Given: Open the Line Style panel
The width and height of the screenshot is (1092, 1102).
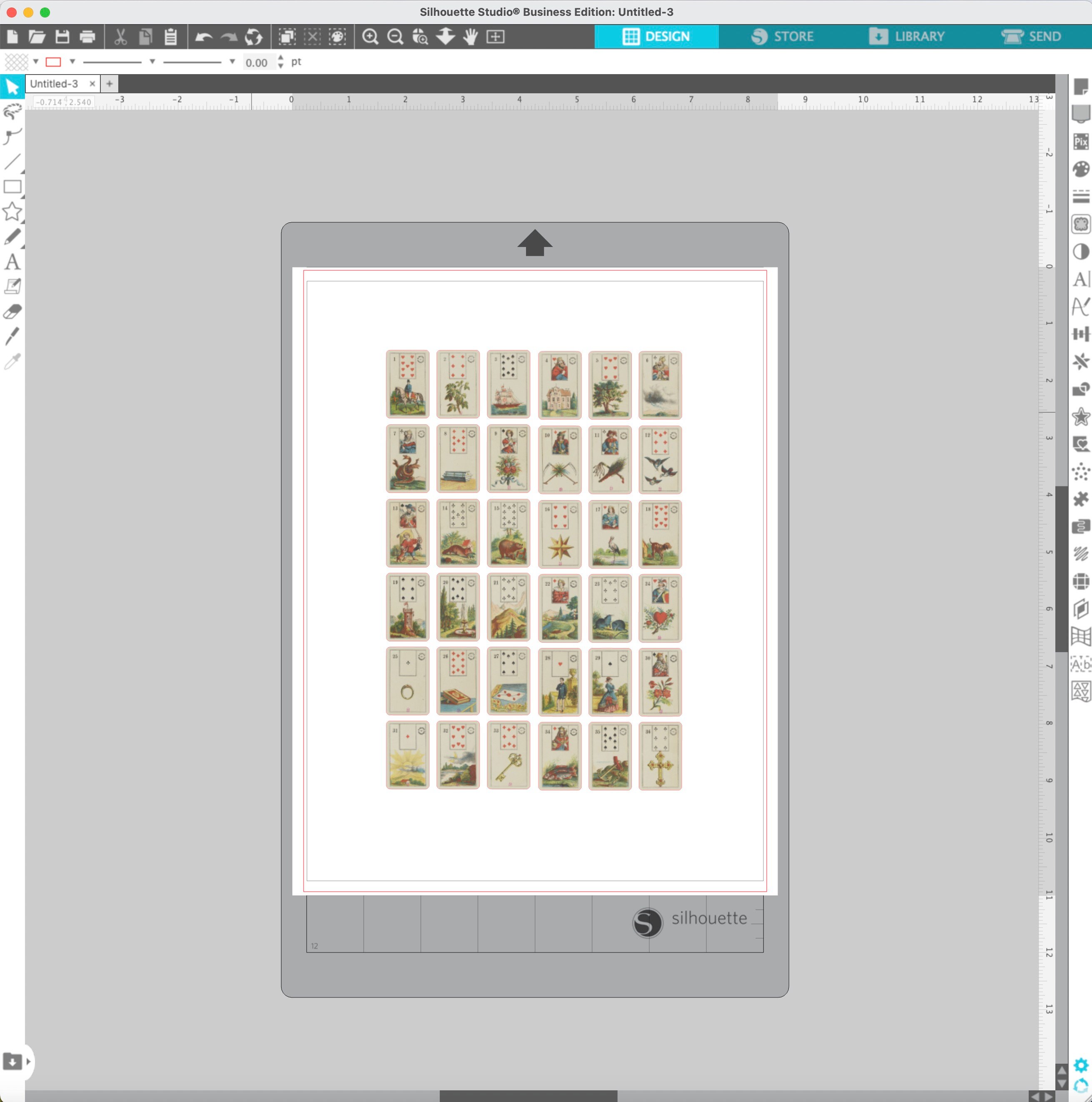Looking at the screenshot, I should pos(1081,196).
